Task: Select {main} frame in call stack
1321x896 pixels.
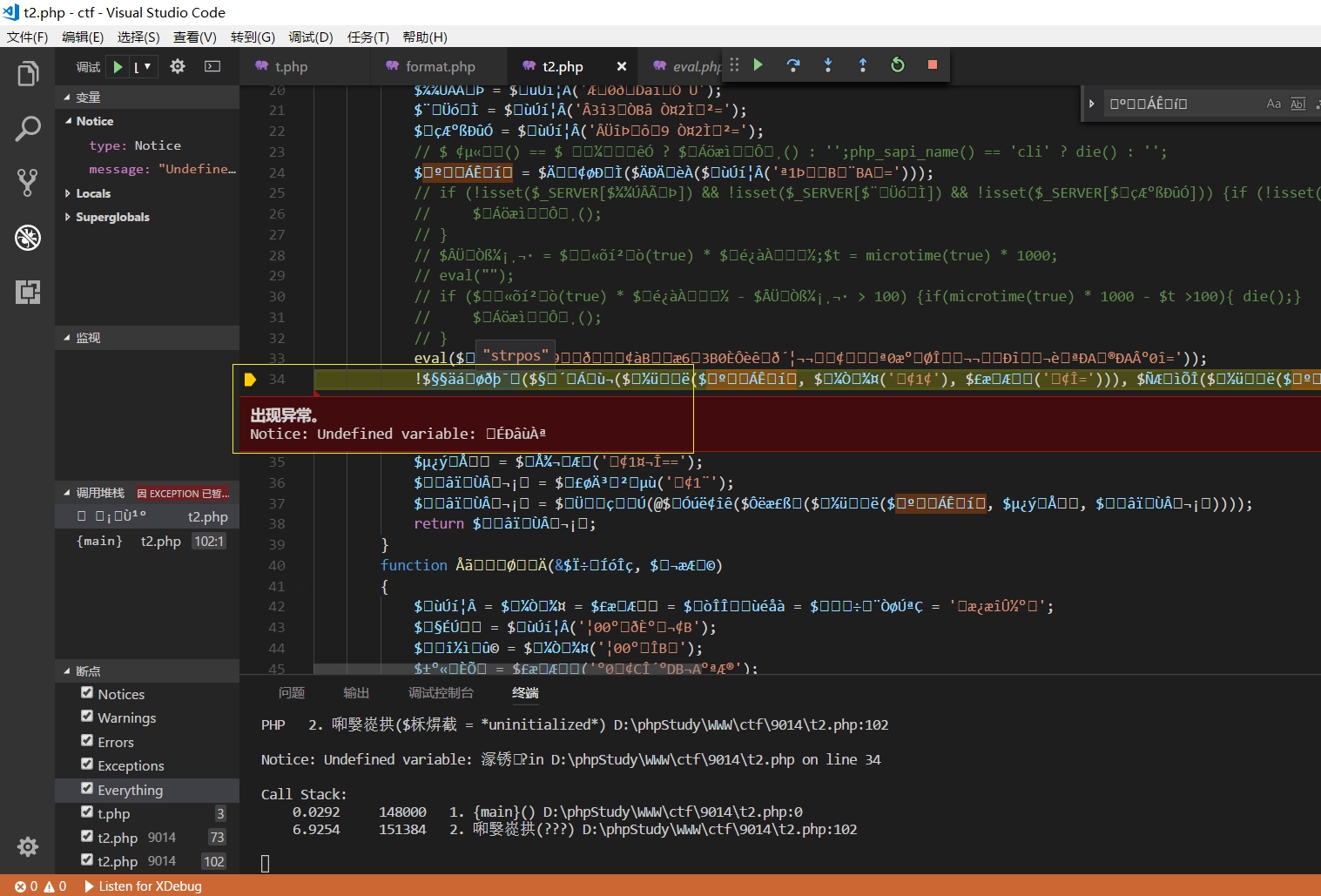Action: tap(147, 541)
